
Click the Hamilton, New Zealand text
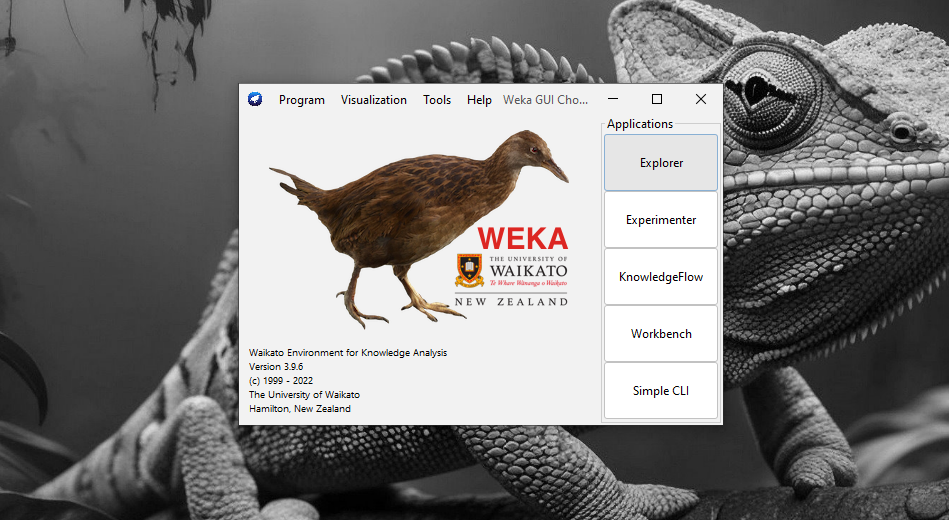click(x=300, y=409)
